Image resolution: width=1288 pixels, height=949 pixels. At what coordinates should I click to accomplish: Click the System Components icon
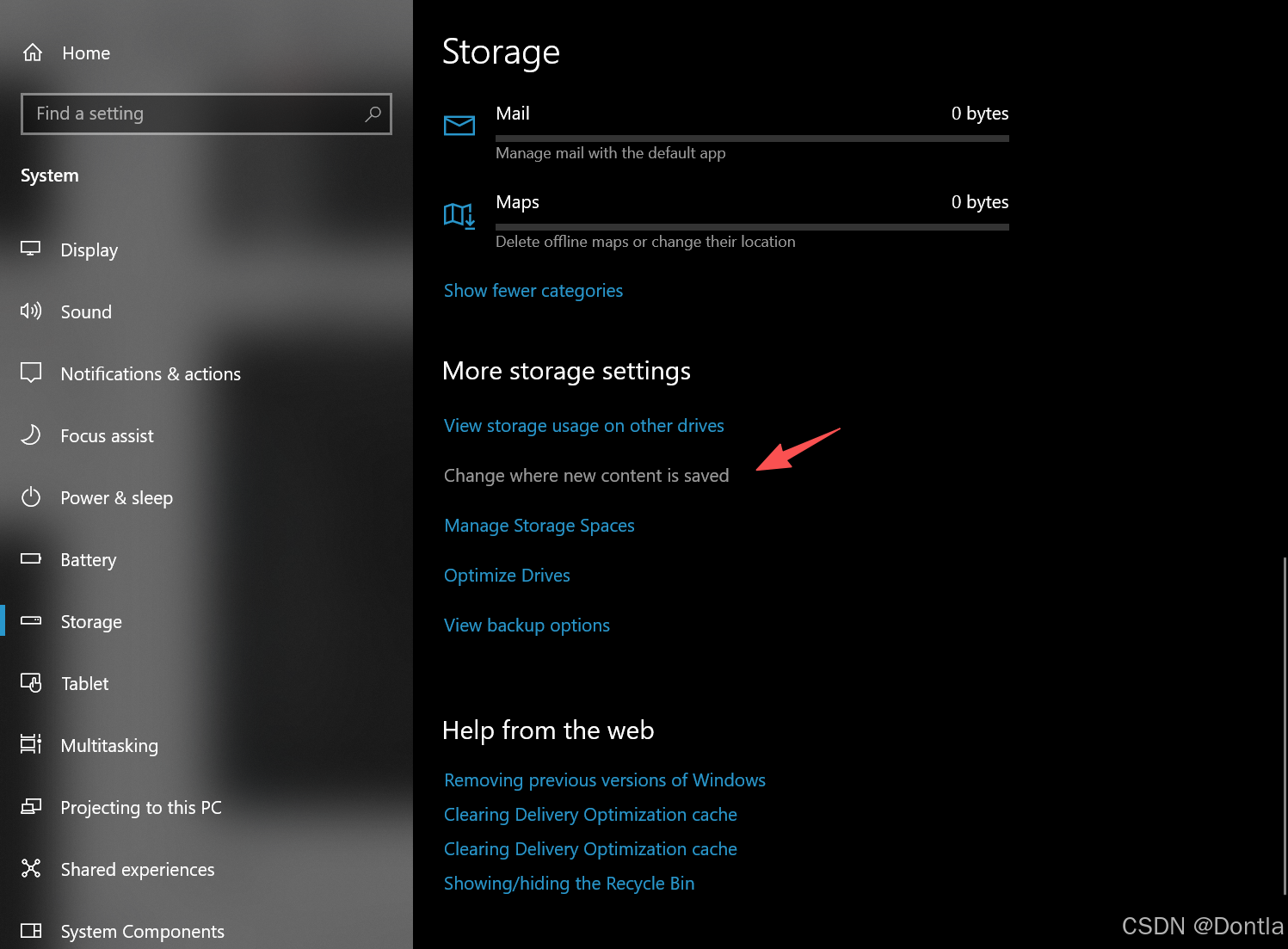click(x=31, y=930)
